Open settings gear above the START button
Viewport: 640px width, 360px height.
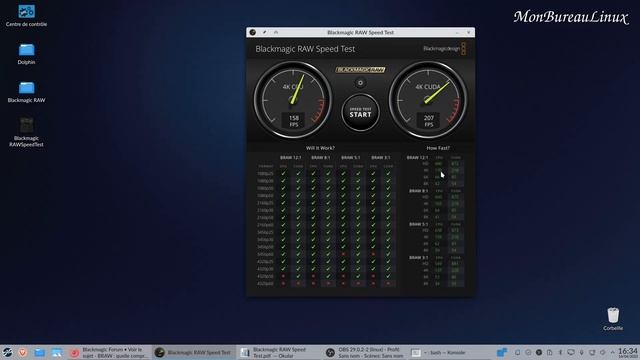tap(360, 83)
